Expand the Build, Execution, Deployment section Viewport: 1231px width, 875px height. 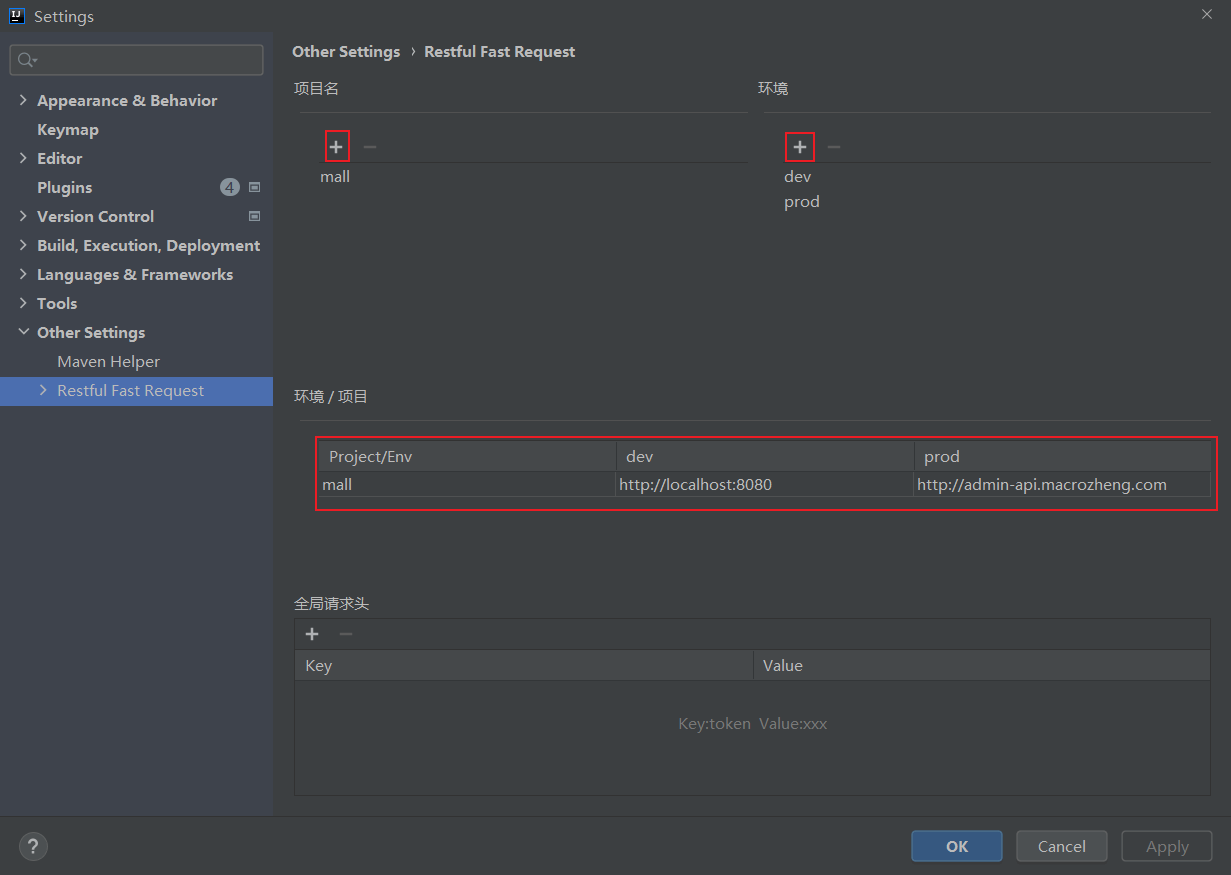(23, 245)
